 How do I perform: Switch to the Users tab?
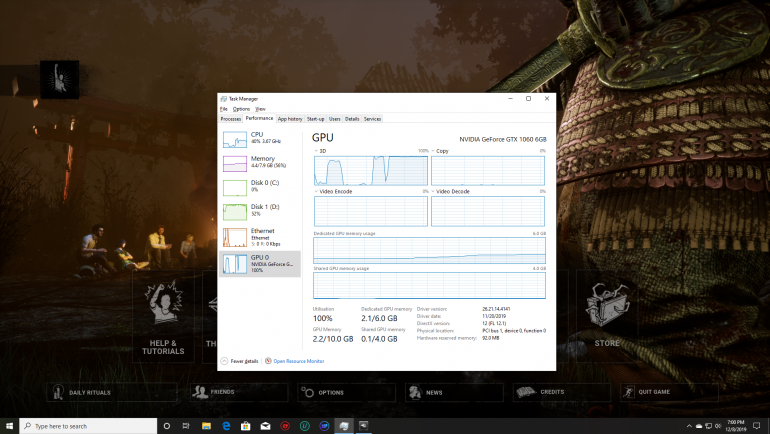click(x=334, y=119)
